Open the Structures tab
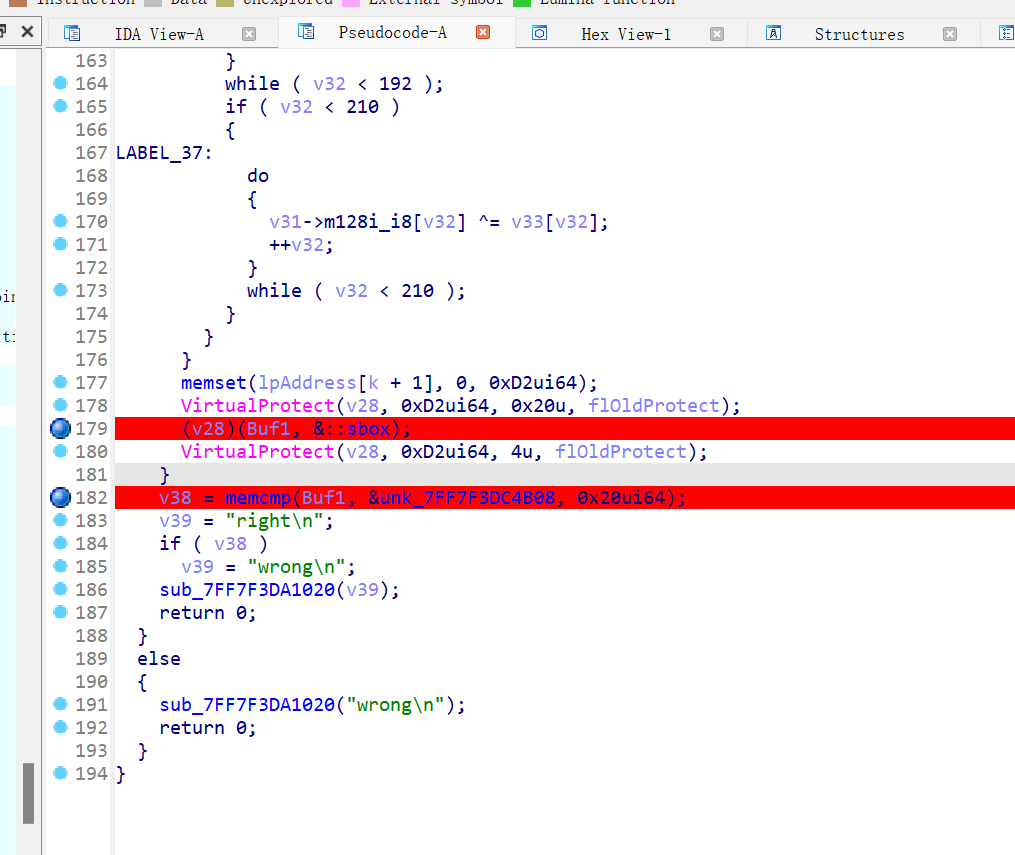The width and height of the screenshot is (1015, 855). coord(859,34)
